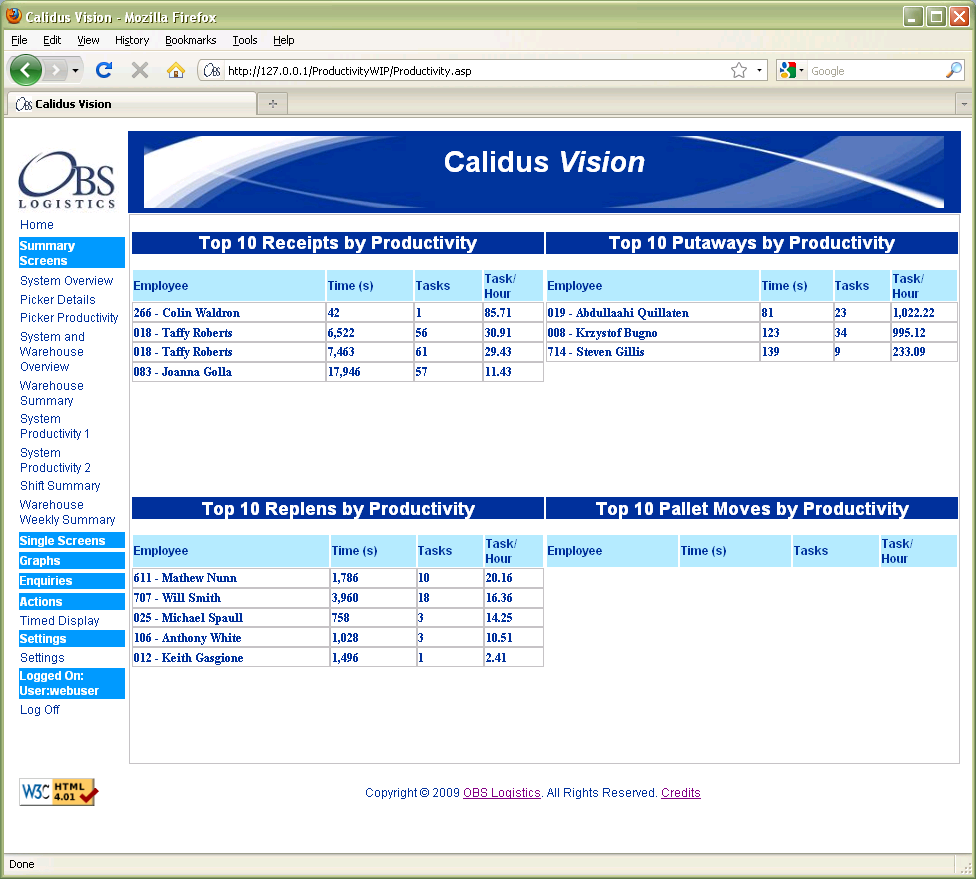Select the Calidus Vision browser tab
The image size is (976, 879).
click(131, 104)
